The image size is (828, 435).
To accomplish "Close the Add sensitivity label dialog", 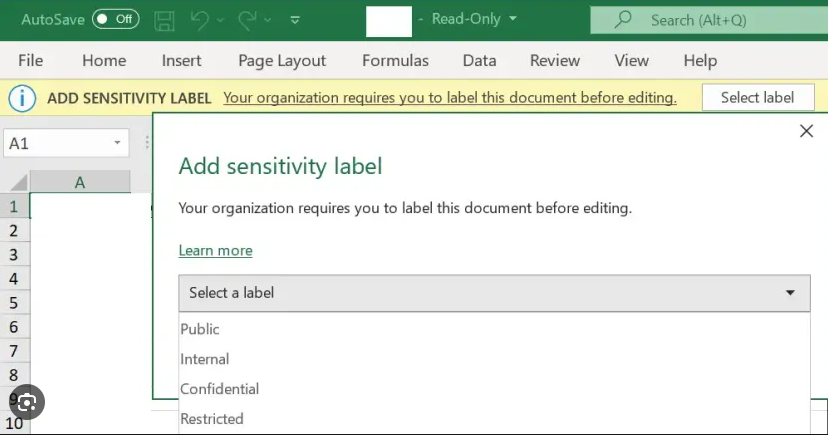I will [x=806, y=131].
